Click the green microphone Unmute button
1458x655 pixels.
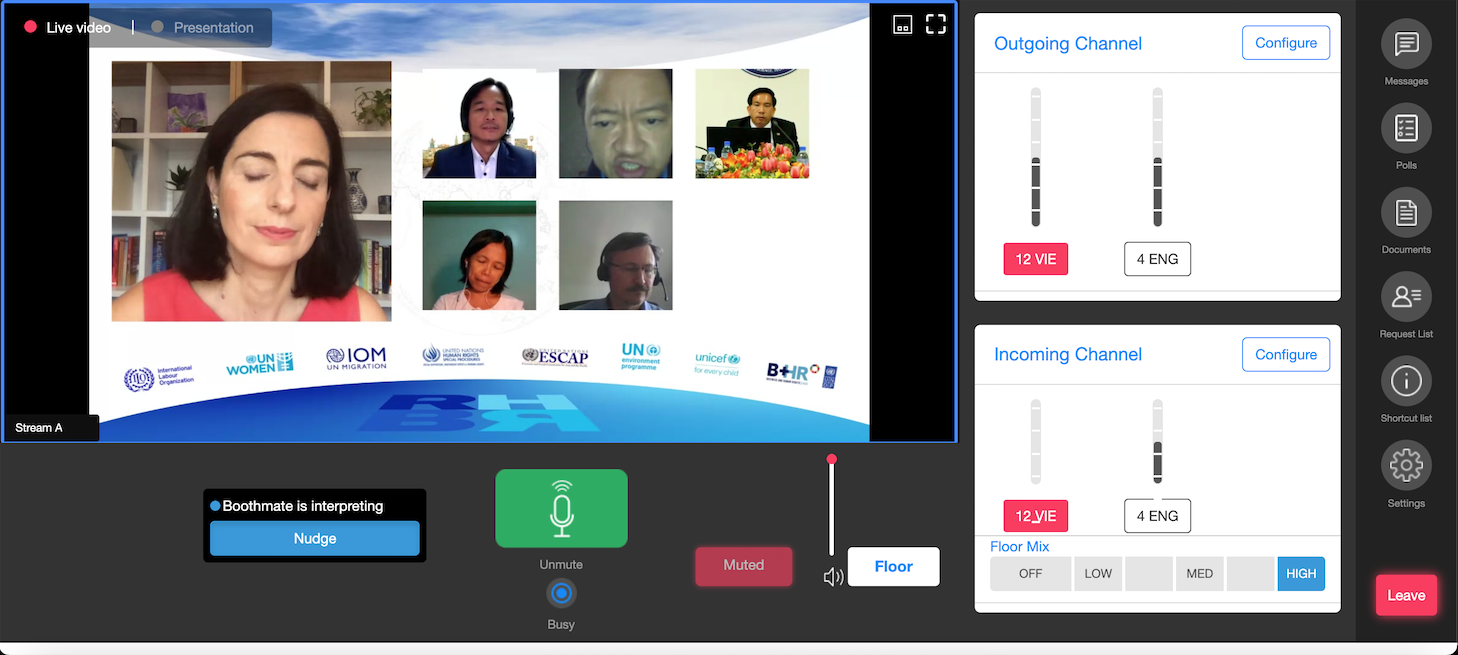[x=561, y=508]
